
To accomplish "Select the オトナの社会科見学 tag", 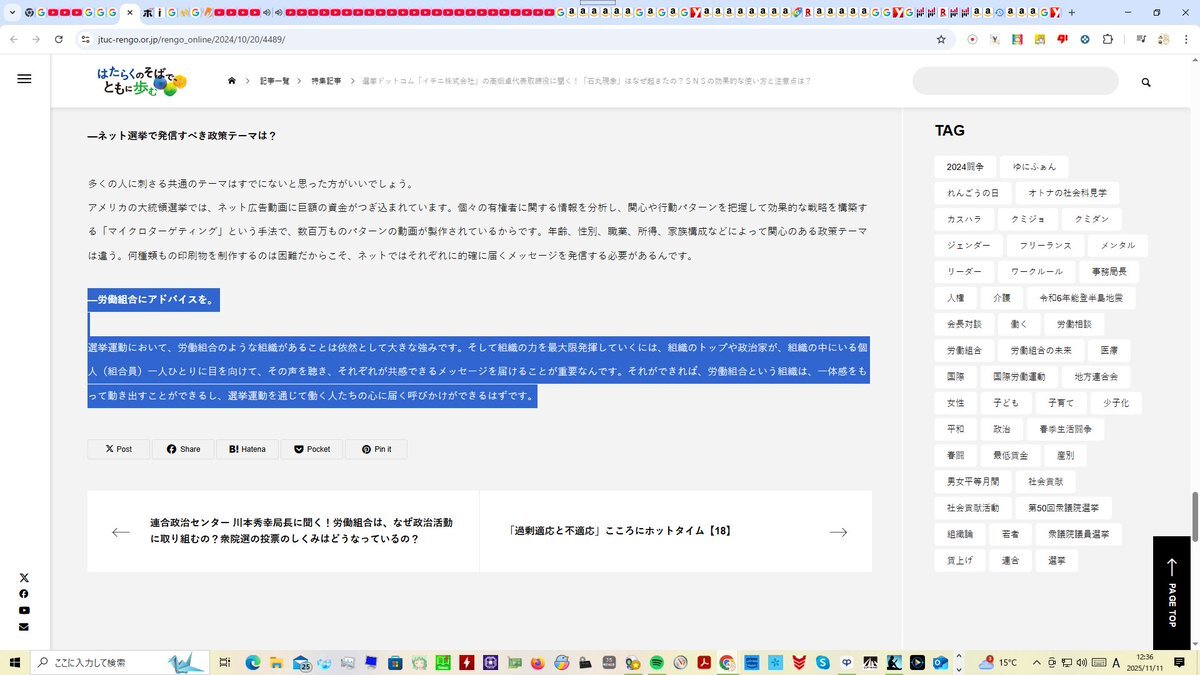I will (1067, 193).
